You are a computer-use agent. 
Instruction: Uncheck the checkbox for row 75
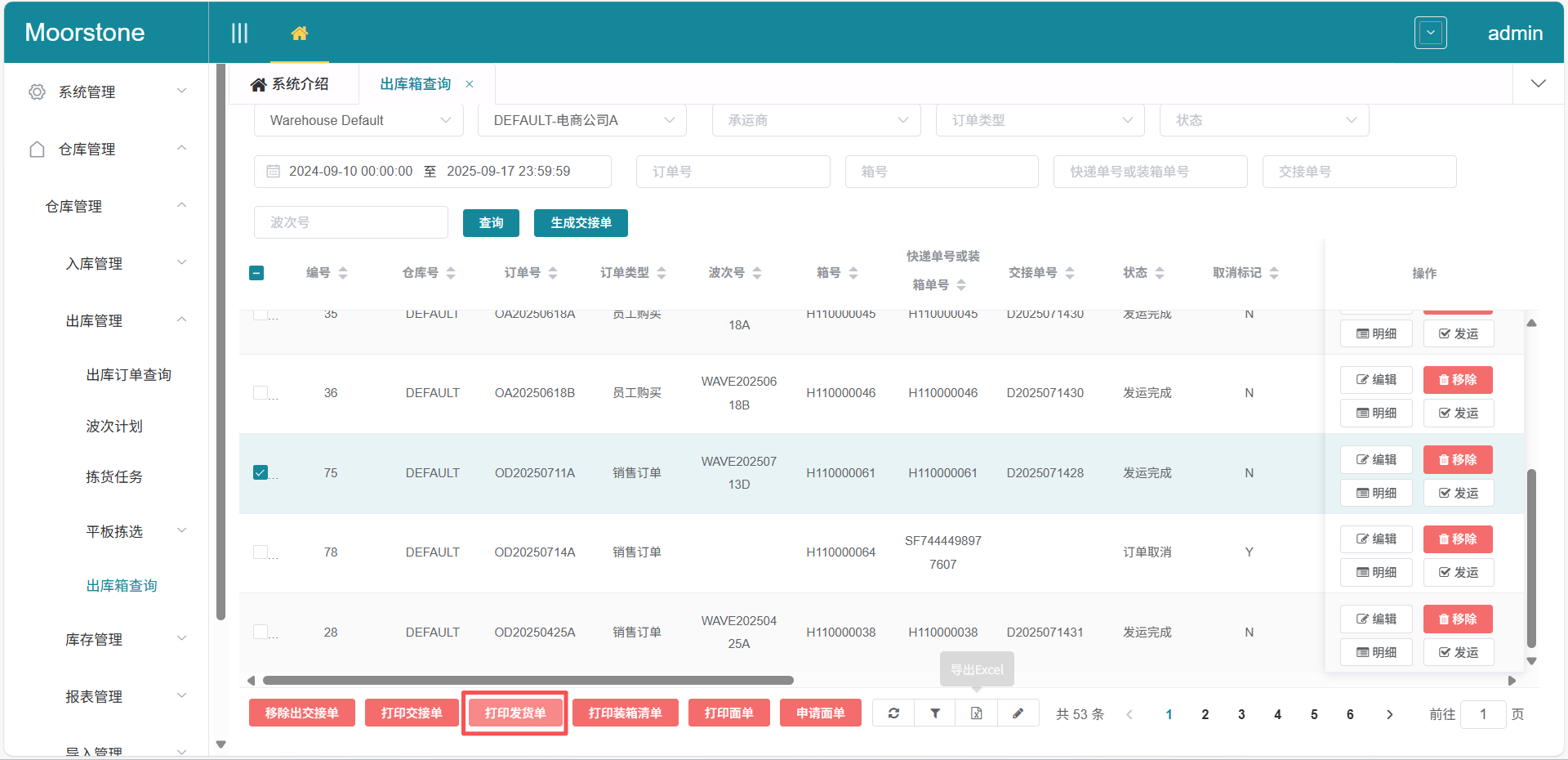pyautogui.click(x=261, y=472)
